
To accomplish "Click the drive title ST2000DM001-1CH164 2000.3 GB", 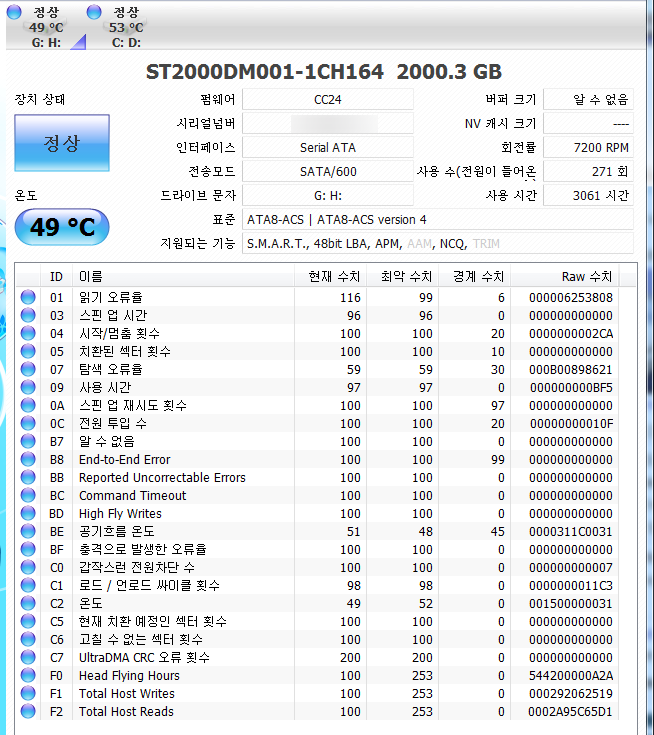I will (323, 72).
